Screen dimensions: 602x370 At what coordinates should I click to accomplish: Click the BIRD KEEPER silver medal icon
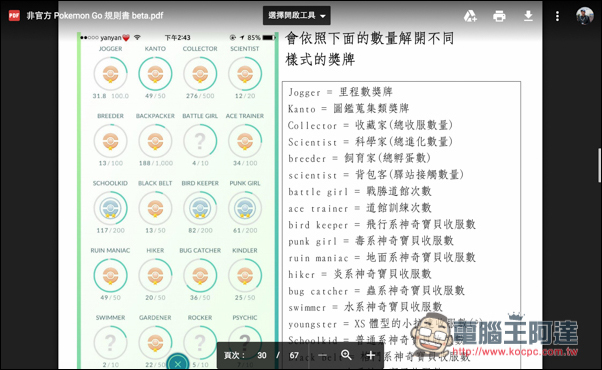(200, 208)
